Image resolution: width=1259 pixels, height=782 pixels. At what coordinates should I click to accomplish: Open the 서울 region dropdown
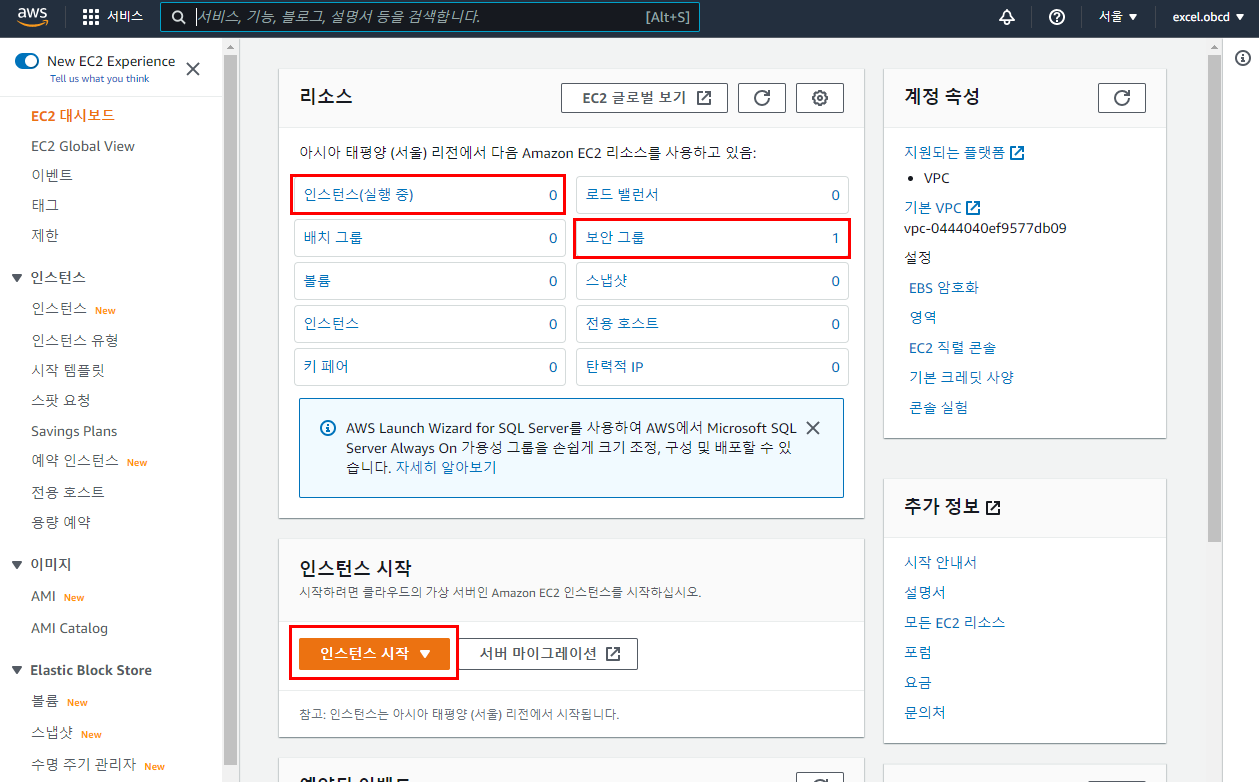(x=1118, y=17)
